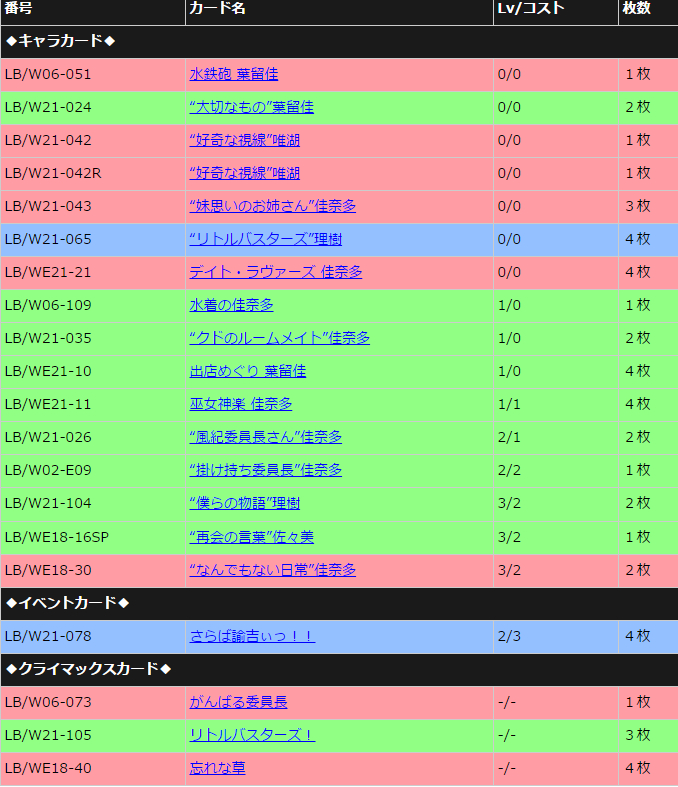Click the ◆イベントカード◆ section heading

coord(67,603)
